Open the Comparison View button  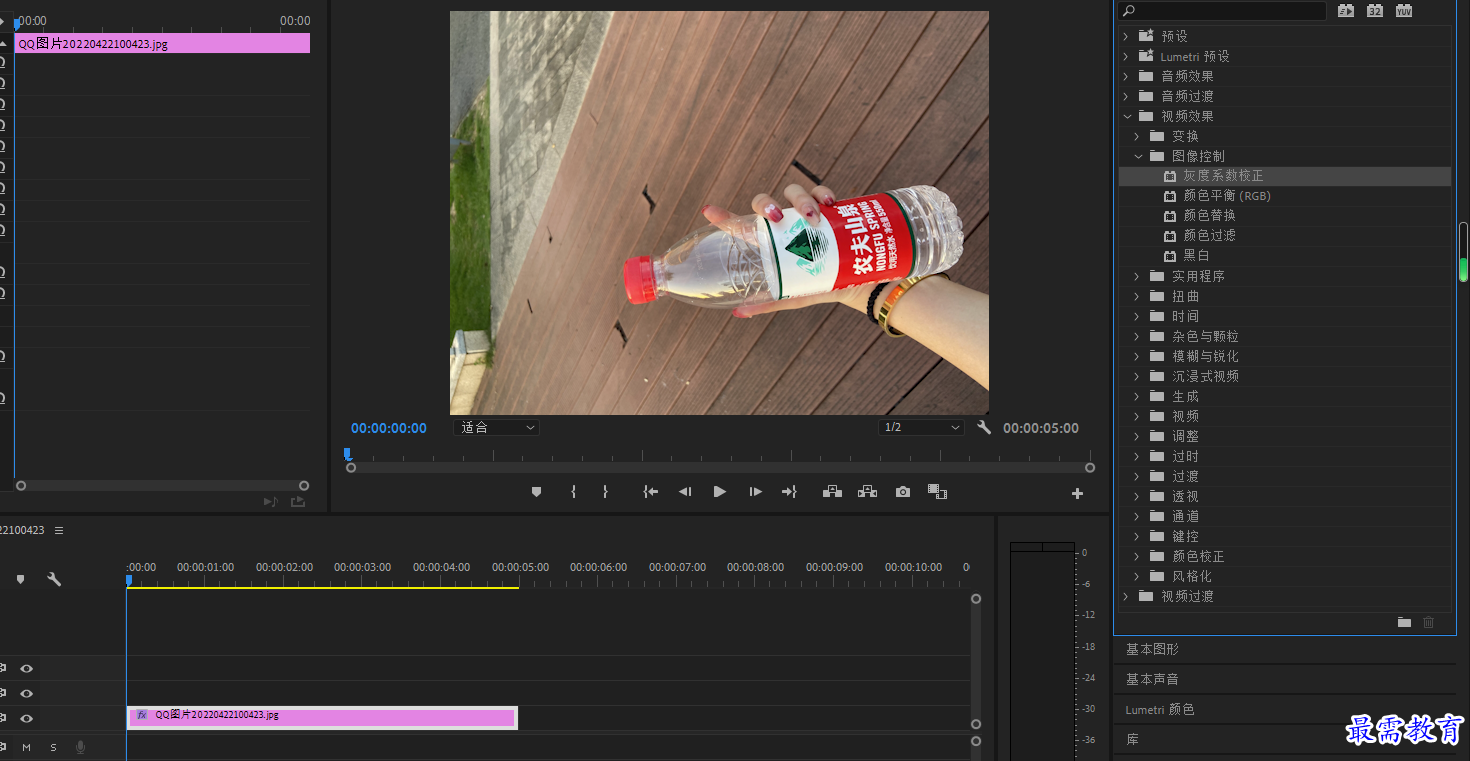(x=937, y=492)
